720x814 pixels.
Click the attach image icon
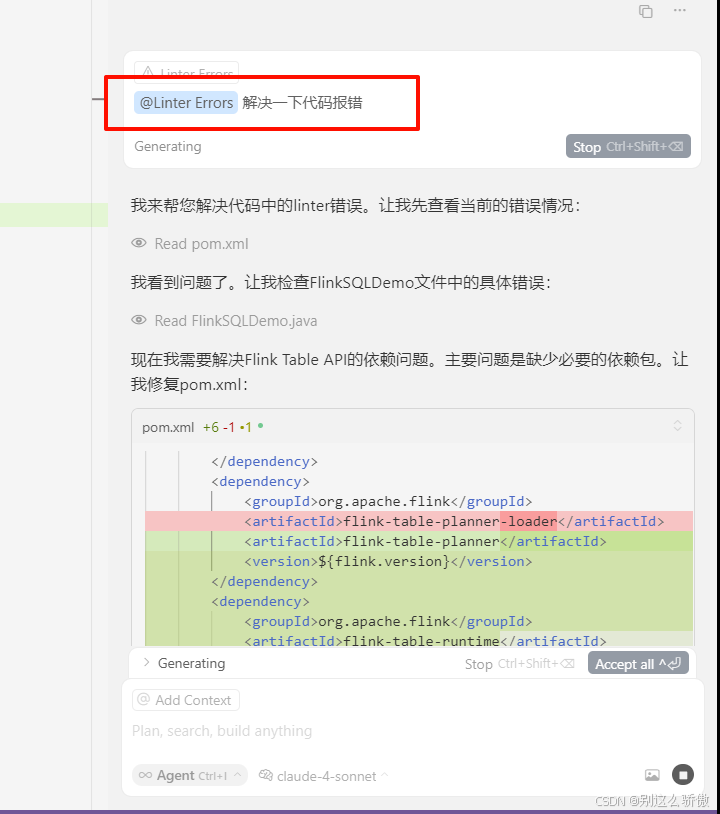pos(652,775)
